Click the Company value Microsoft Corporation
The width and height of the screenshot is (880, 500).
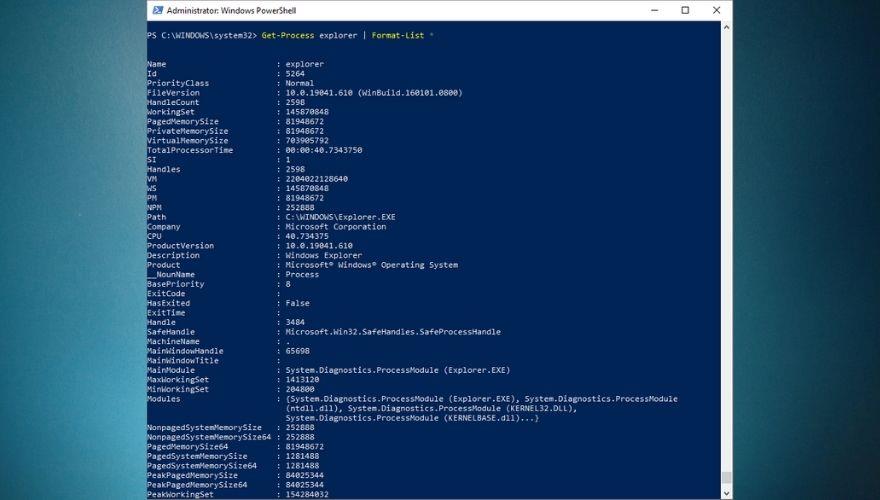pos(336,227)
